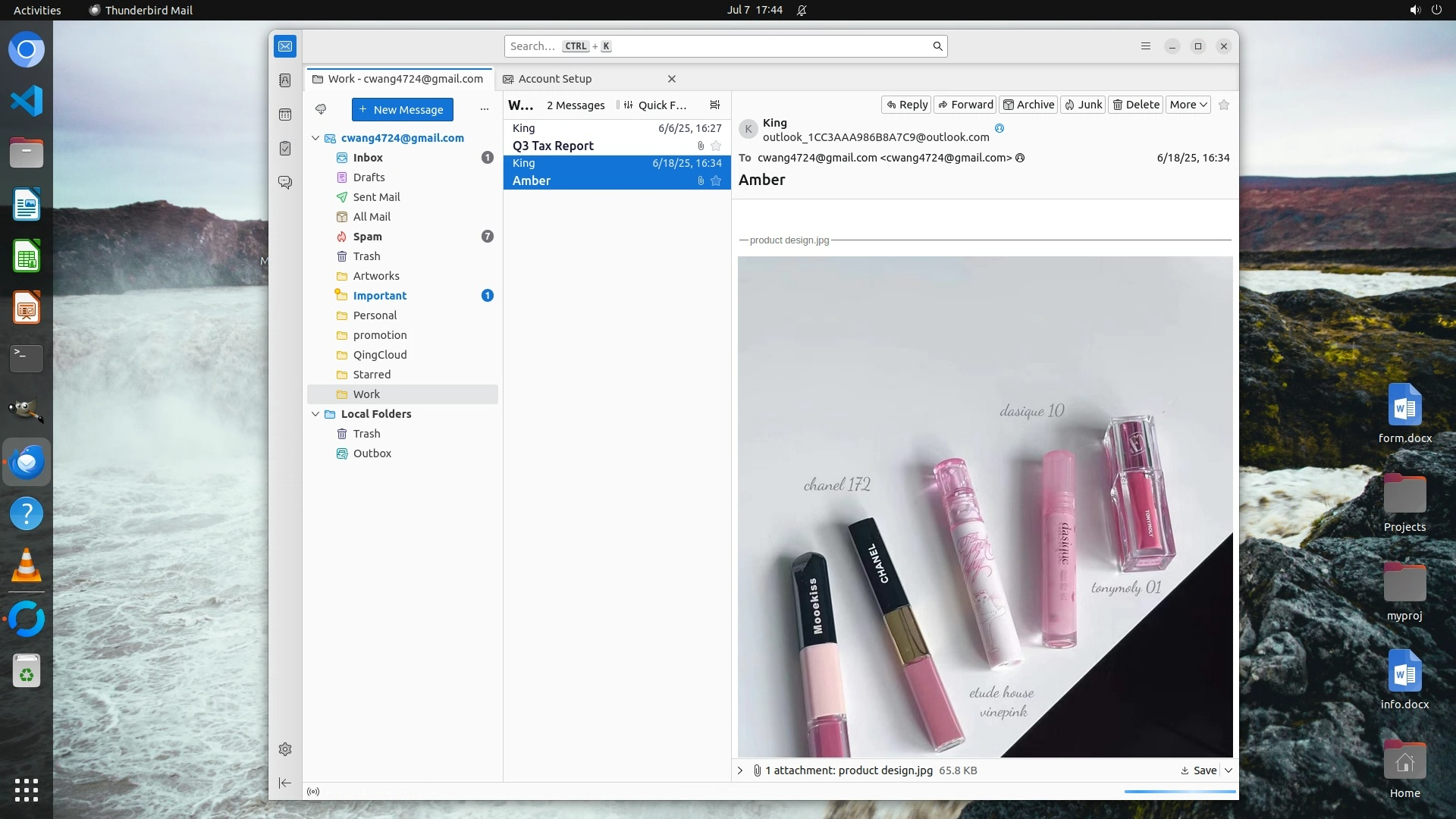The width and height of the screenshot is (1456, 819).
Task: Open the Thunderbird hamburger app menu
Action: tap(1146, 46)
